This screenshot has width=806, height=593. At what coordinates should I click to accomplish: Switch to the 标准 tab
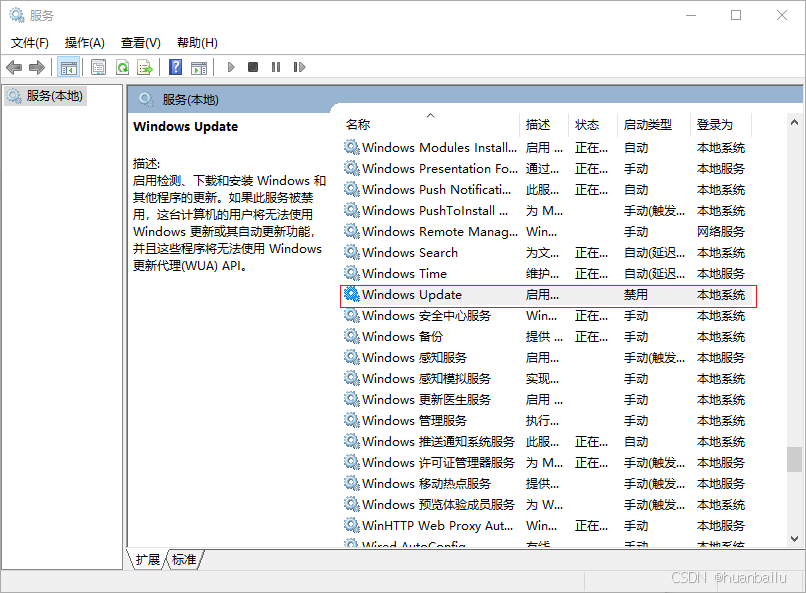(x=185, y=559)
